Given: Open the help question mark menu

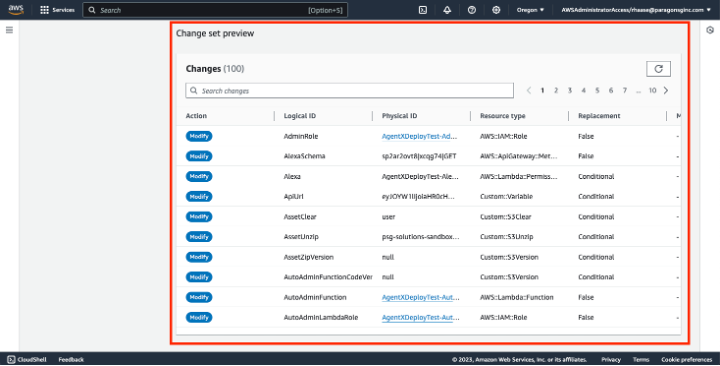Looking at the screenshot, I should 472,10.
